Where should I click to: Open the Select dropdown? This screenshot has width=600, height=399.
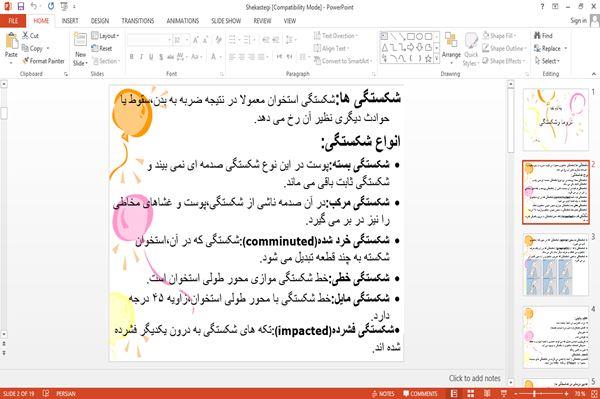coord(547,61)
